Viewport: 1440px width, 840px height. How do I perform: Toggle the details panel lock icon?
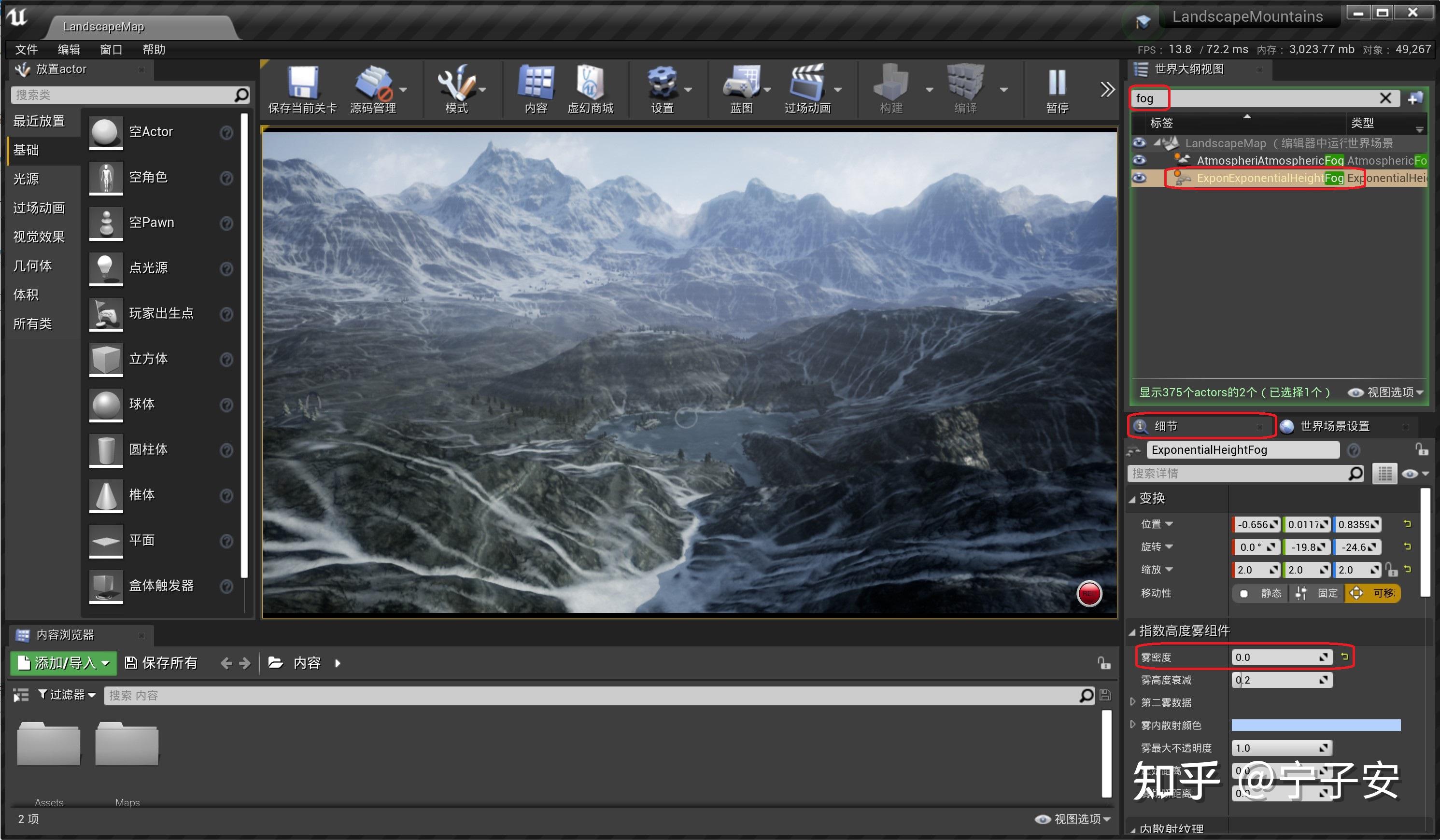point(1421,449)
